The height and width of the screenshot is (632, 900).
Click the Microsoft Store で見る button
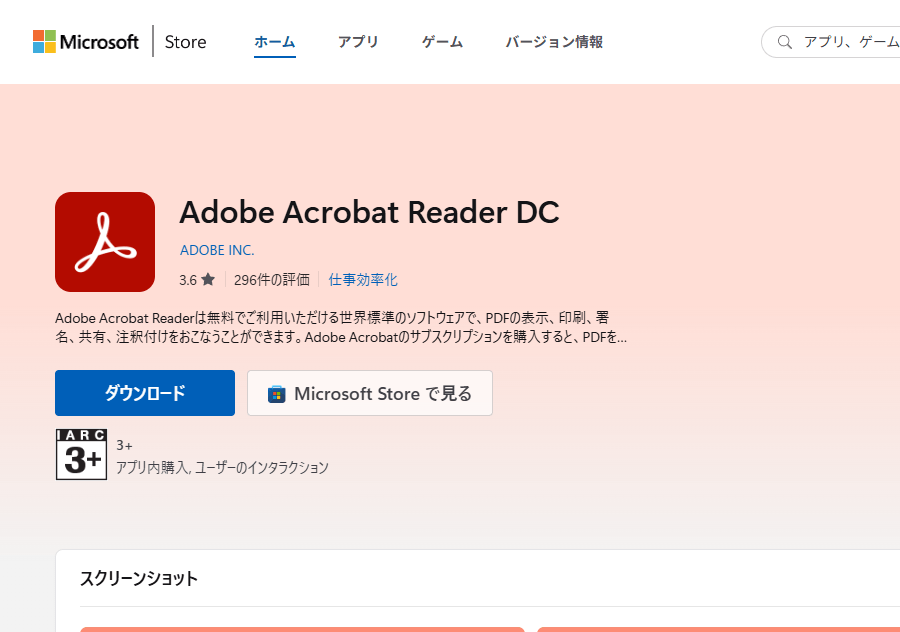(370, 393)
